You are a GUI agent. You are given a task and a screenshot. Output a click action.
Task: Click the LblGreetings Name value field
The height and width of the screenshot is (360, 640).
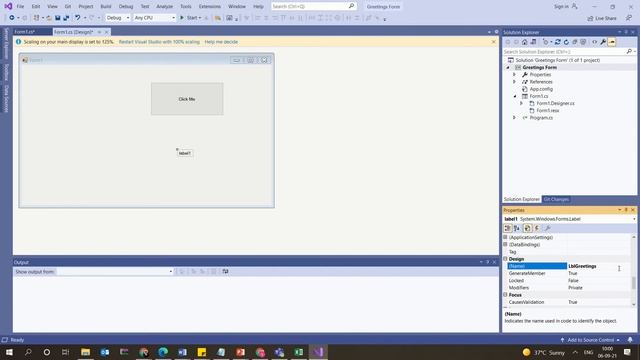point(599,266)
